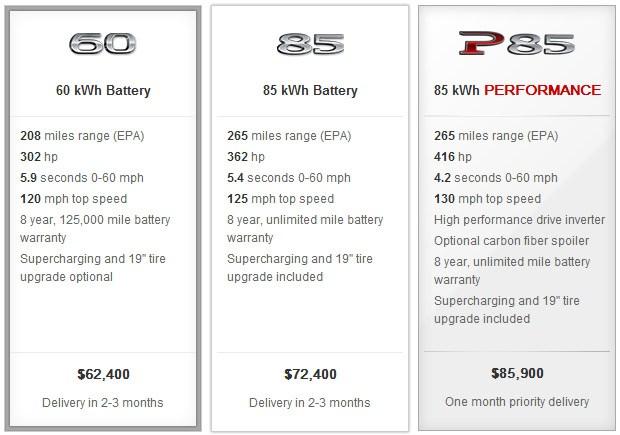Click the $85,900 price
The width and height of the screenshot is (620, 435).
click(x=517, y=374)
